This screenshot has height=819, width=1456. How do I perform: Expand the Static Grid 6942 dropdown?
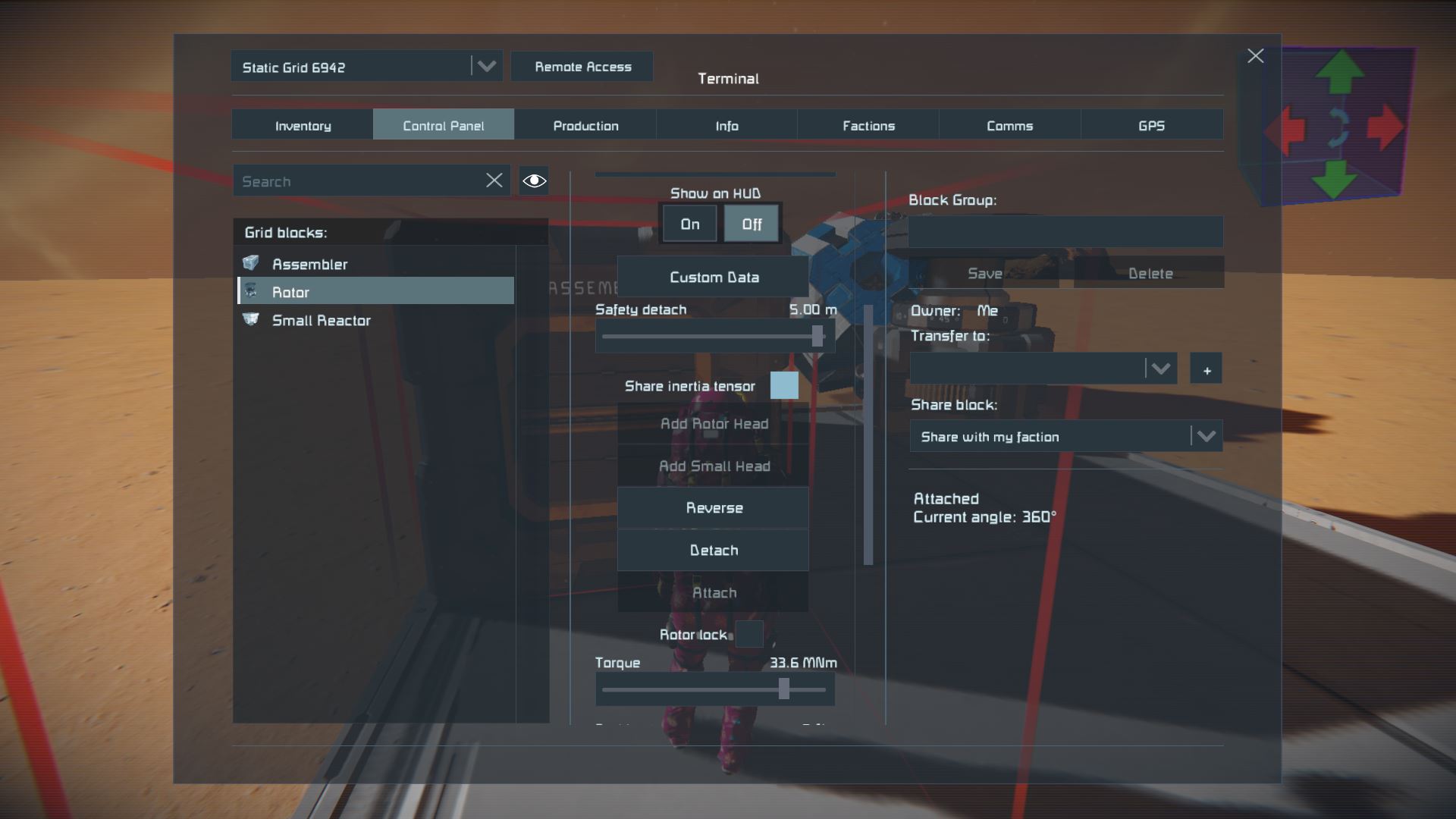(x=486, y=66)
